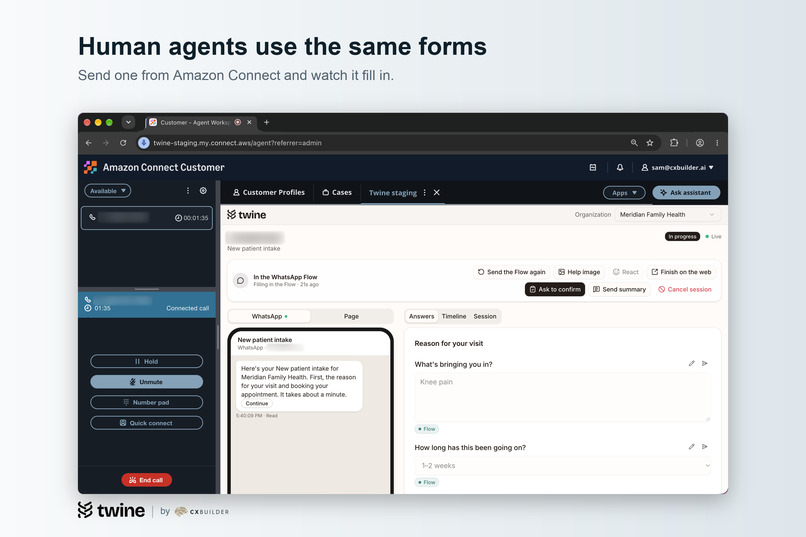The height and width of the screenshot is (537, 806).
Task: Select the contact card showing 00:01:35 timer
Action: click(146, 218)
